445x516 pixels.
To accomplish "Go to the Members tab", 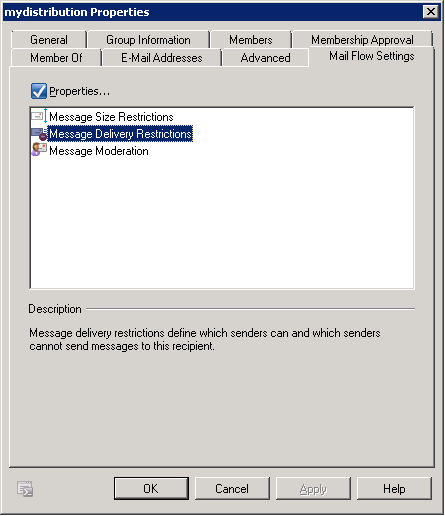I will pyautogui.click(x=251, y=40).
